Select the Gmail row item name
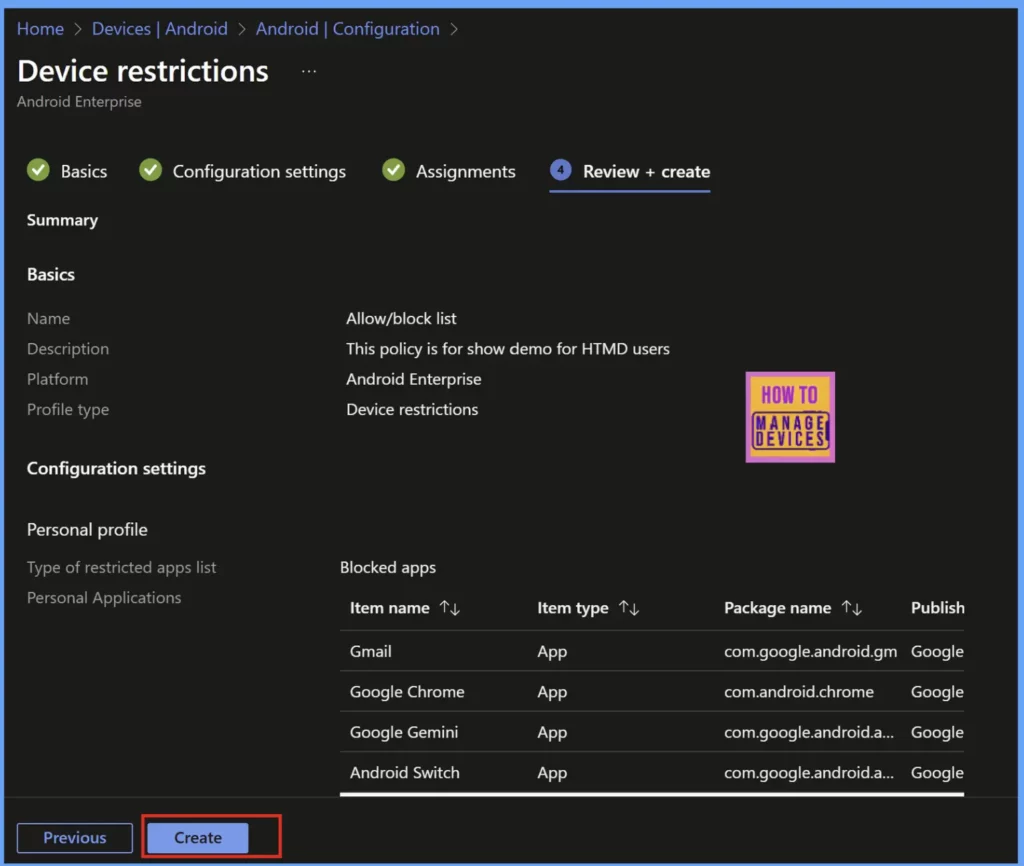 [x=371, y=651]
